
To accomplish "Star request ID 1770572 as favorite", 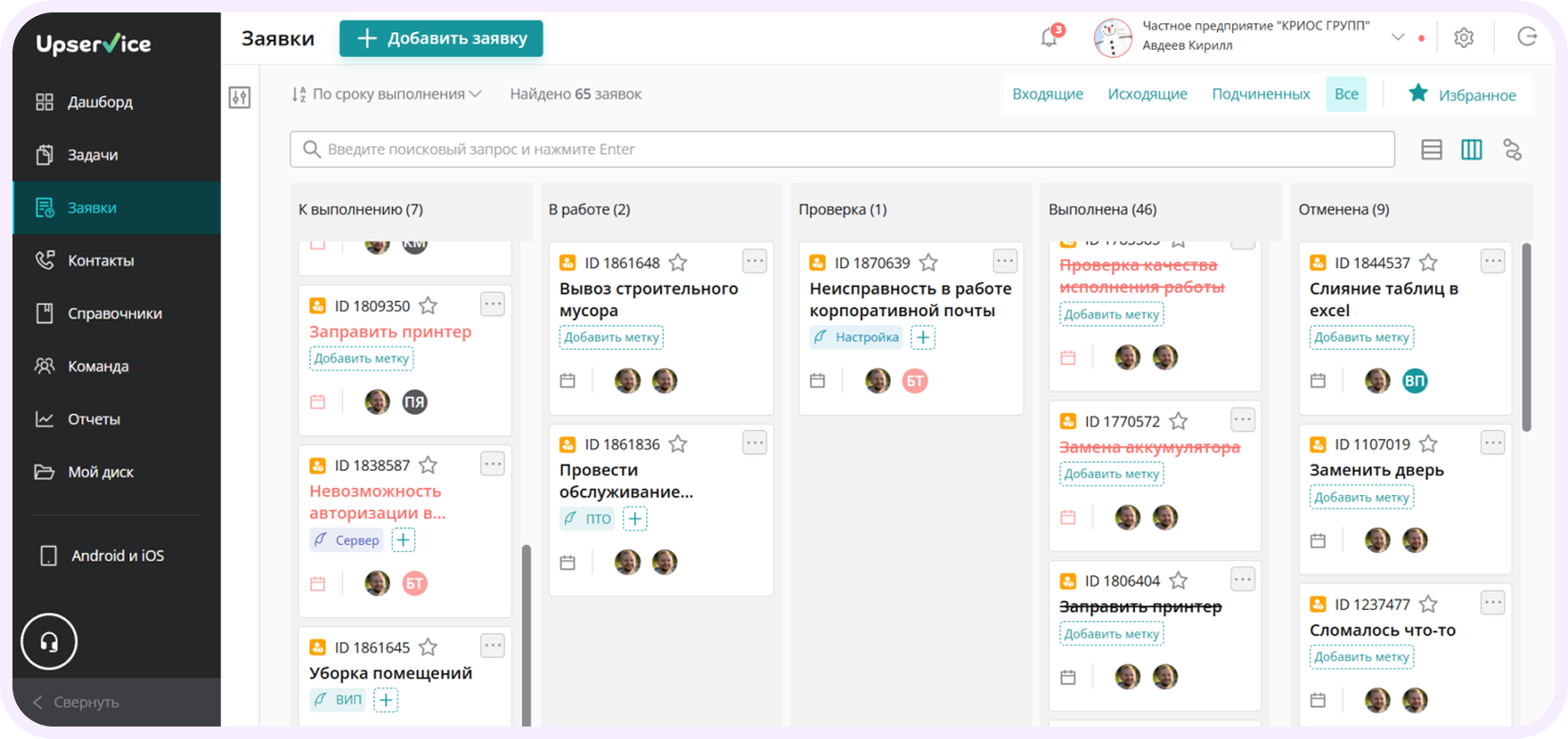I will [x=1178, y=421].
